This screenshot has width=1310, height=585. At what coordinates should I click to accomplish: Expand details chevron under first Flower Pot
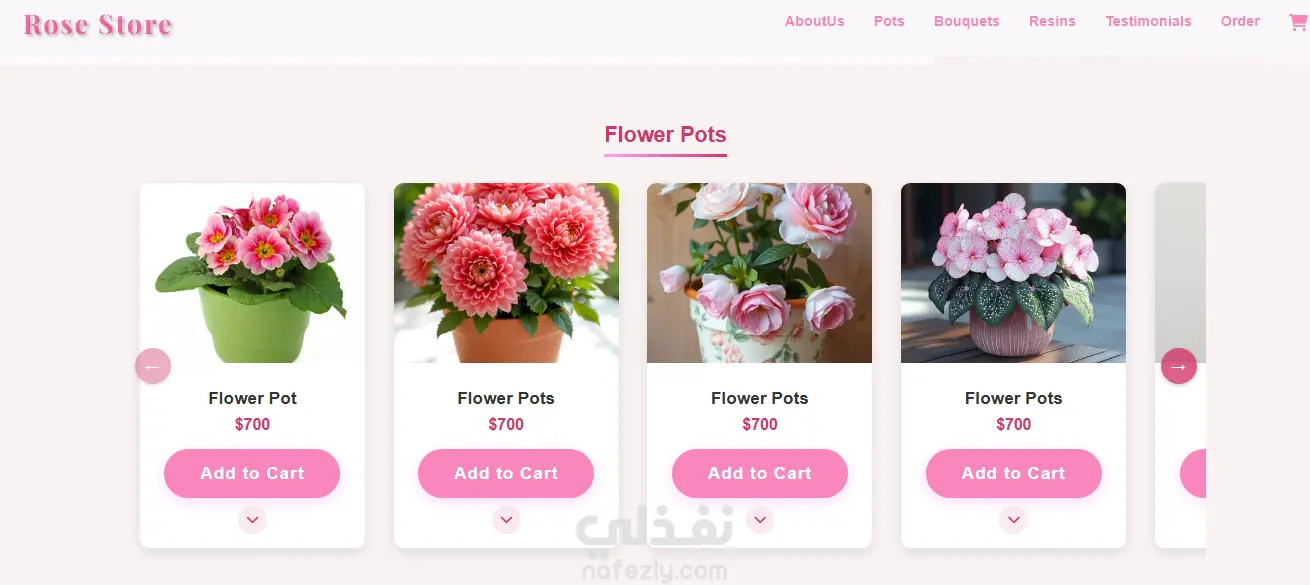pos(252,520)
